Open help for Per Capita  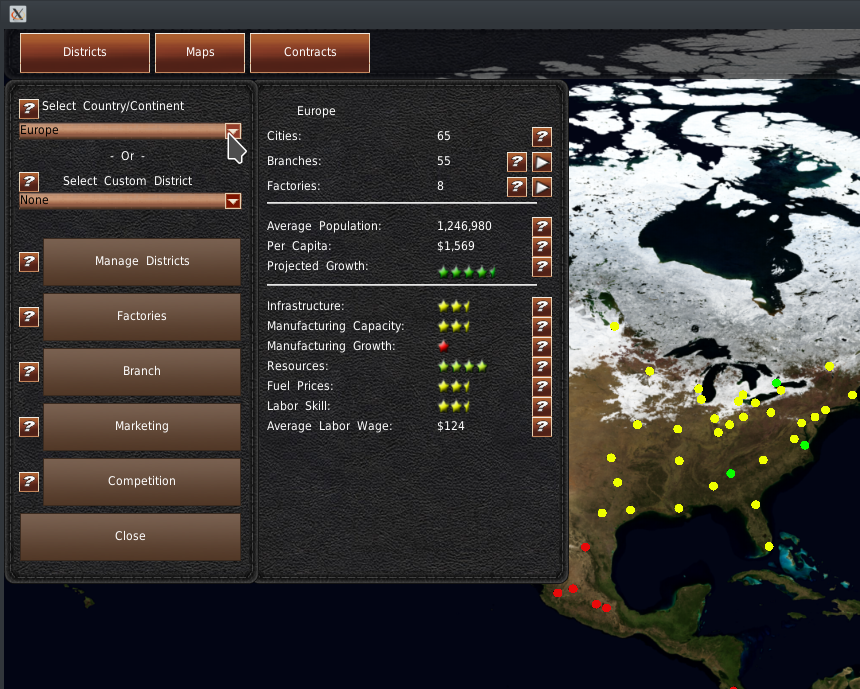pyautogui.click(x=542, y=246)
